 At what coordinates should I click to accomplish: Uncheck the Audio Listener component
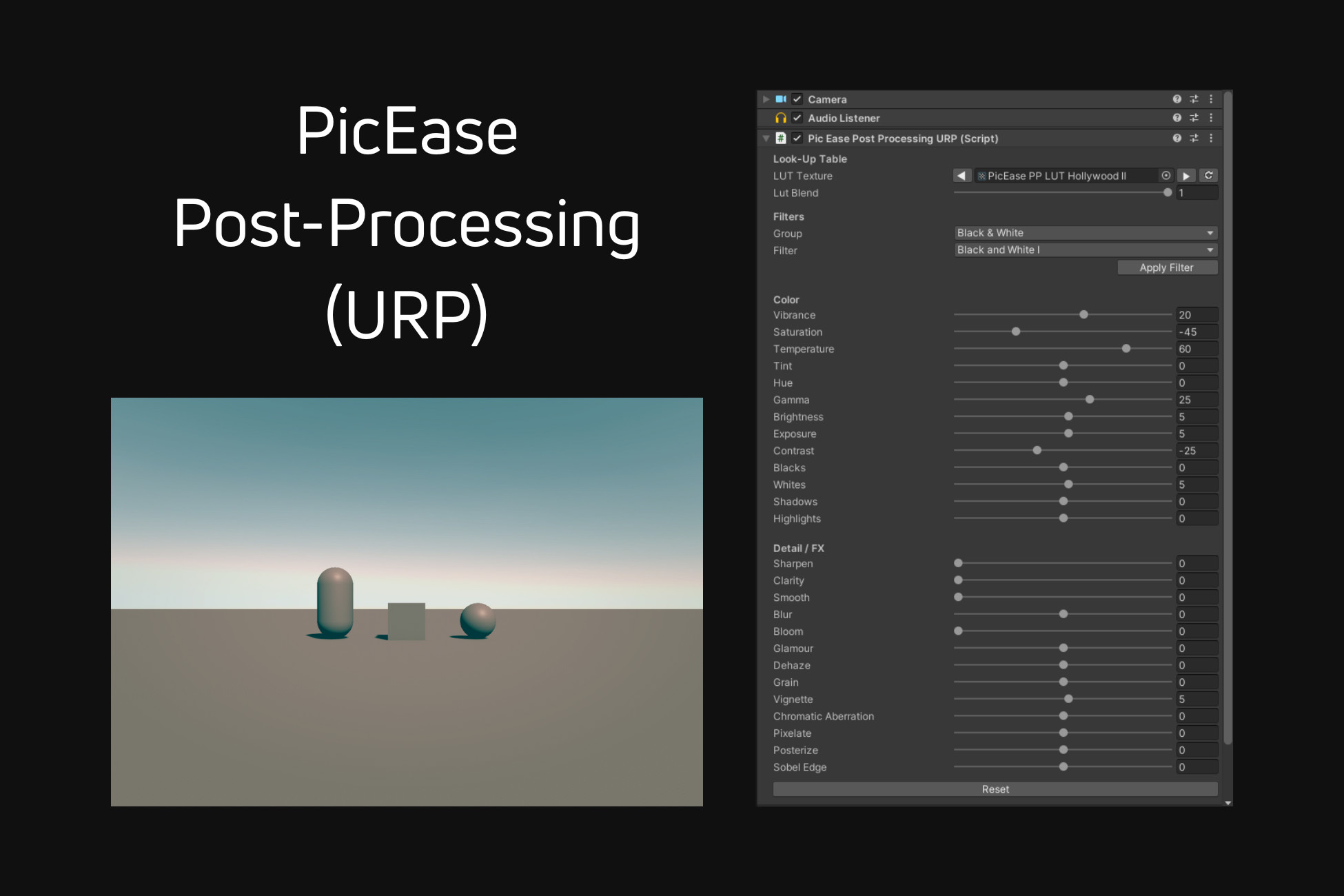pos(797,118)
